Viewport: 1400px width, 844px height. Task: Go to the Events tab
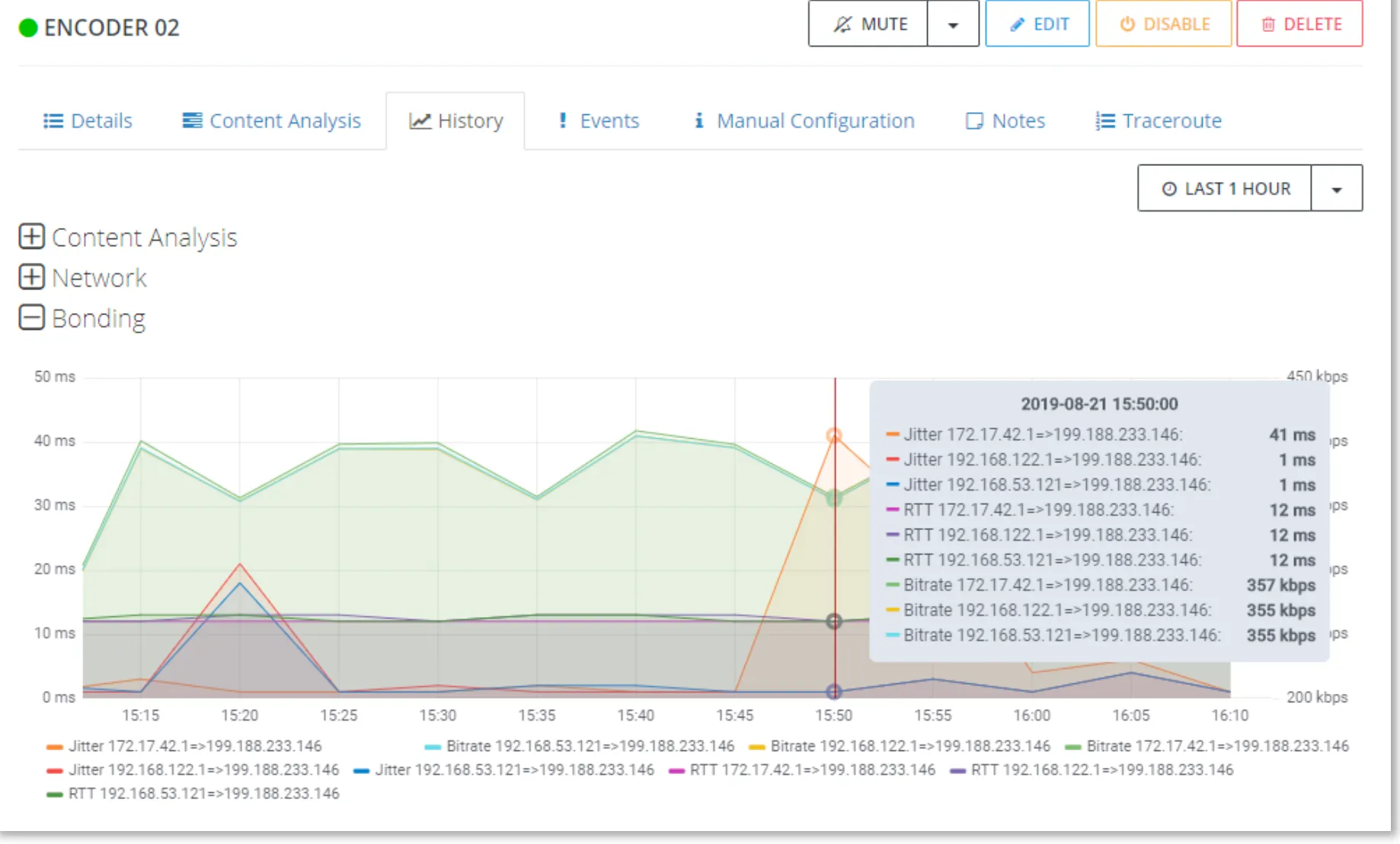click(599, 121)
